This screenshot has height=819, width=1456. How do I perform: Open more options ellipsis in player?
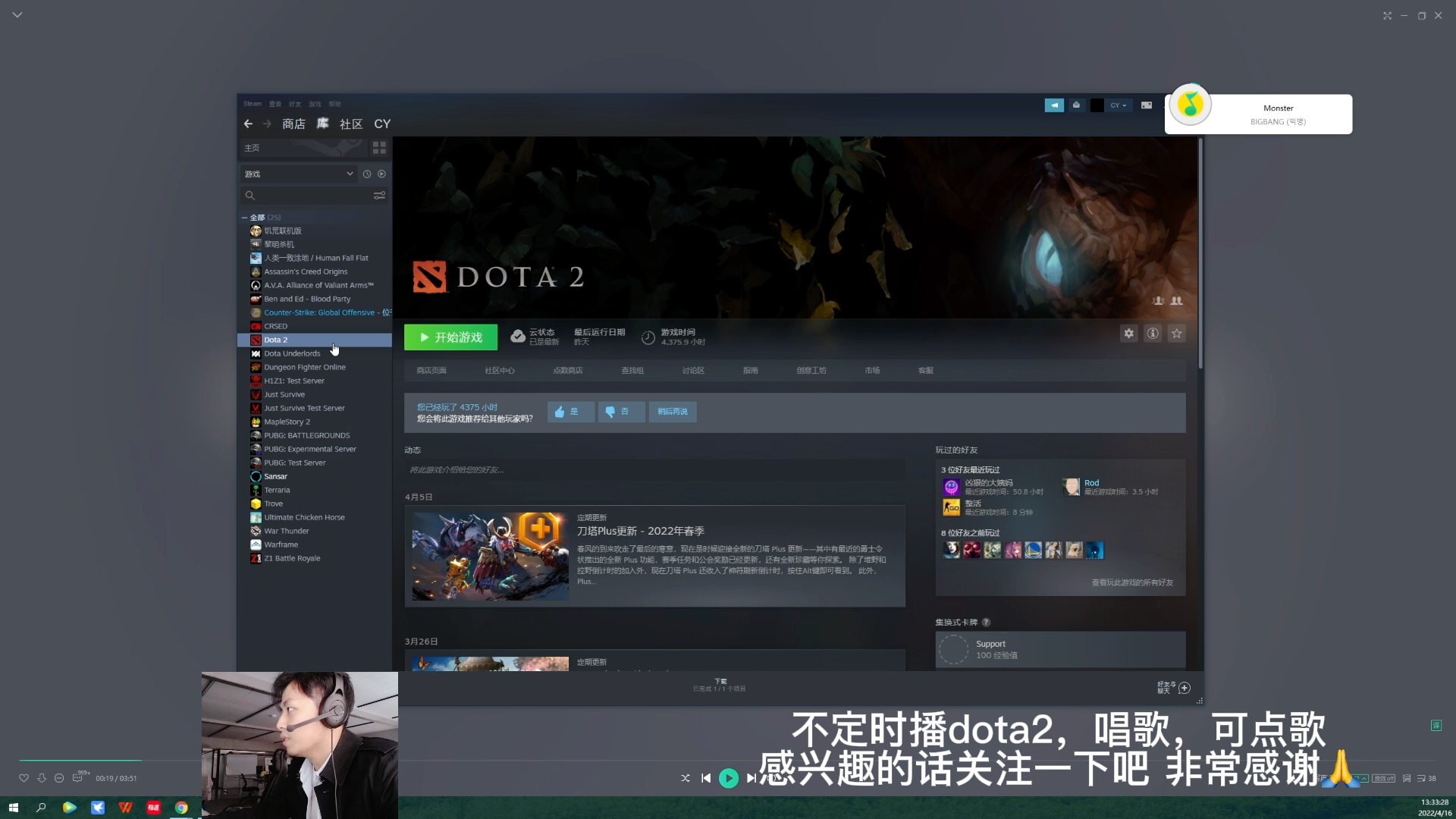coord(59,778)
